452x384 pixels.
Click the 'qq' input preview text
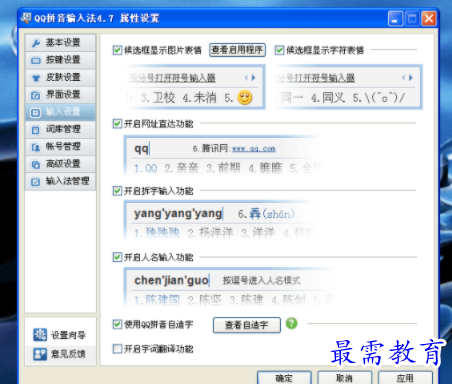pos(141,149)
